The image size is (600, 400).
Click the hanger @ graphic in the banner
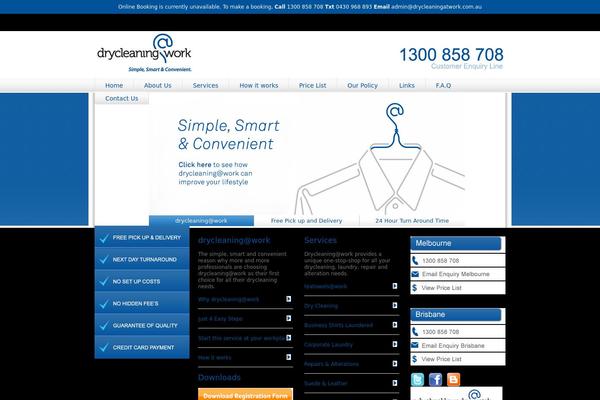pos(395,126)
